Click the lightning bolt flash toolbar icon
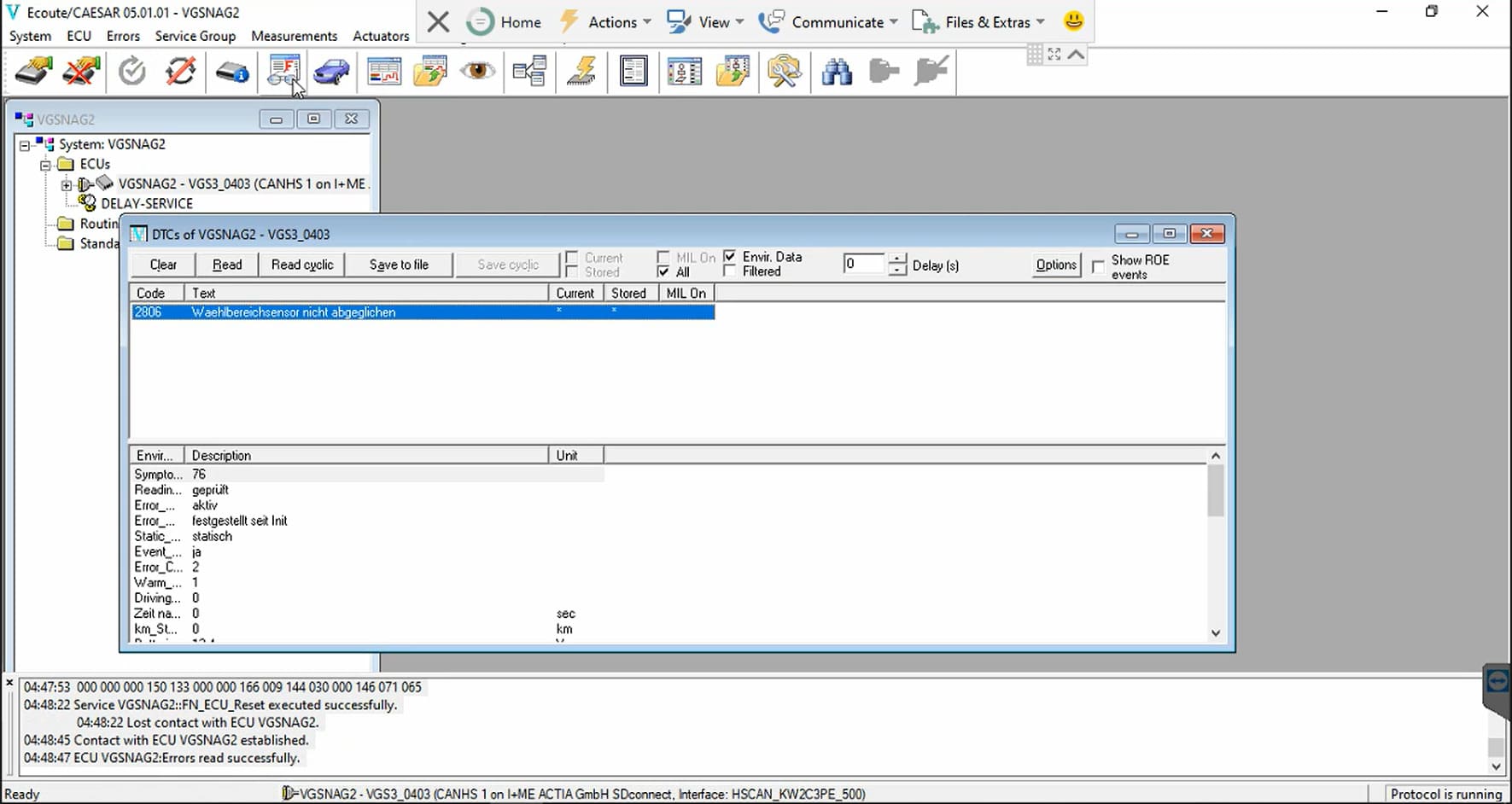The width and height of the screenshot is (1512, 804). [x=581, y=72]
